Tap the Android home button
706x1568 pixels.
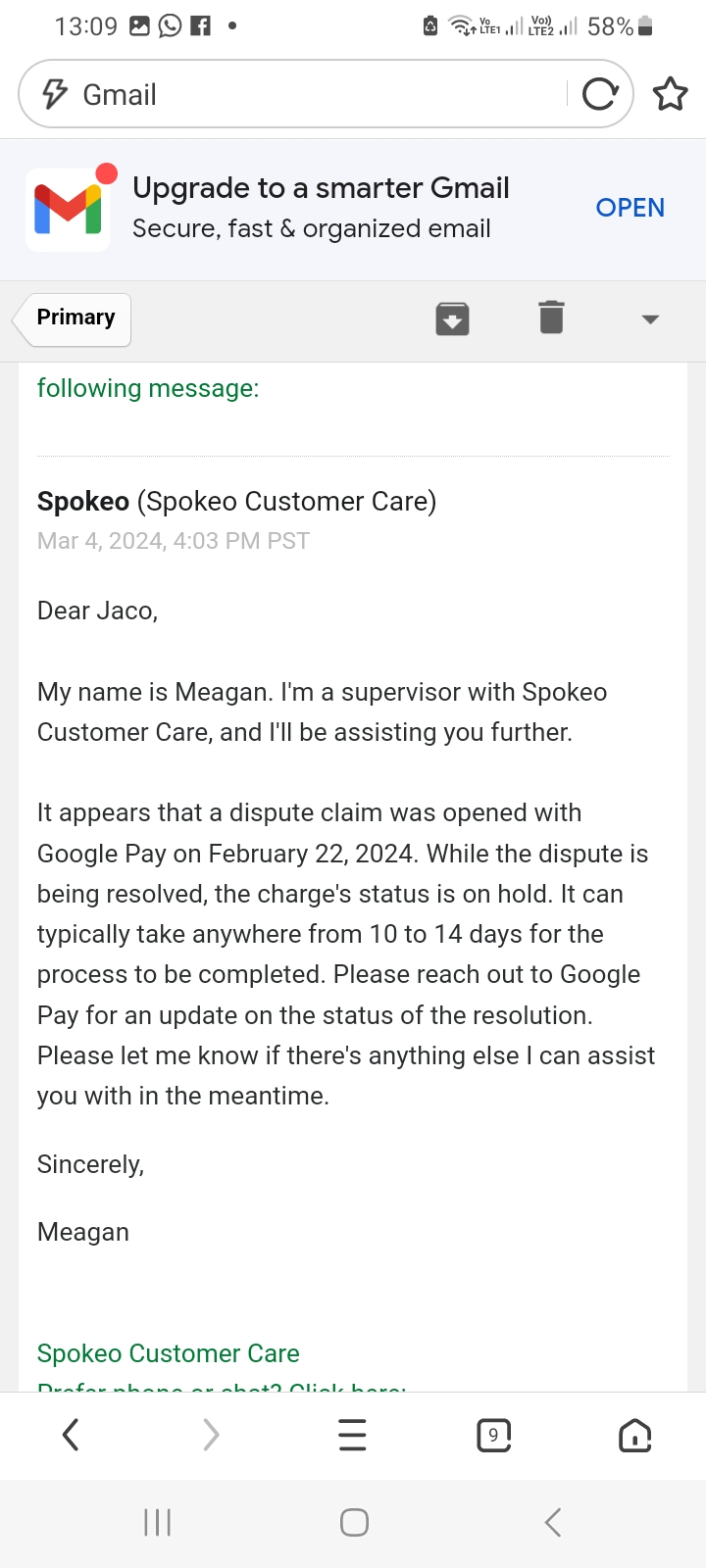pos(354,1522)
